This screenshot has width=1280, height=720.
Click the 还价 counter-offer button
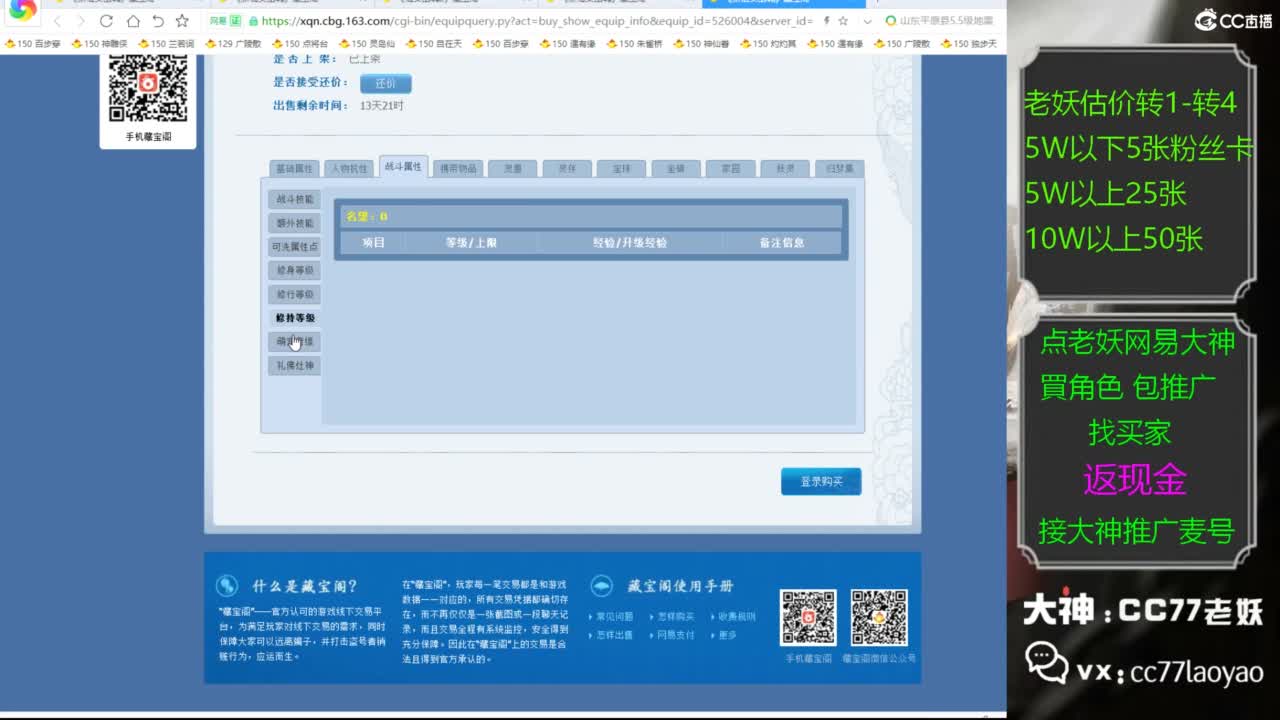(385, 84)
